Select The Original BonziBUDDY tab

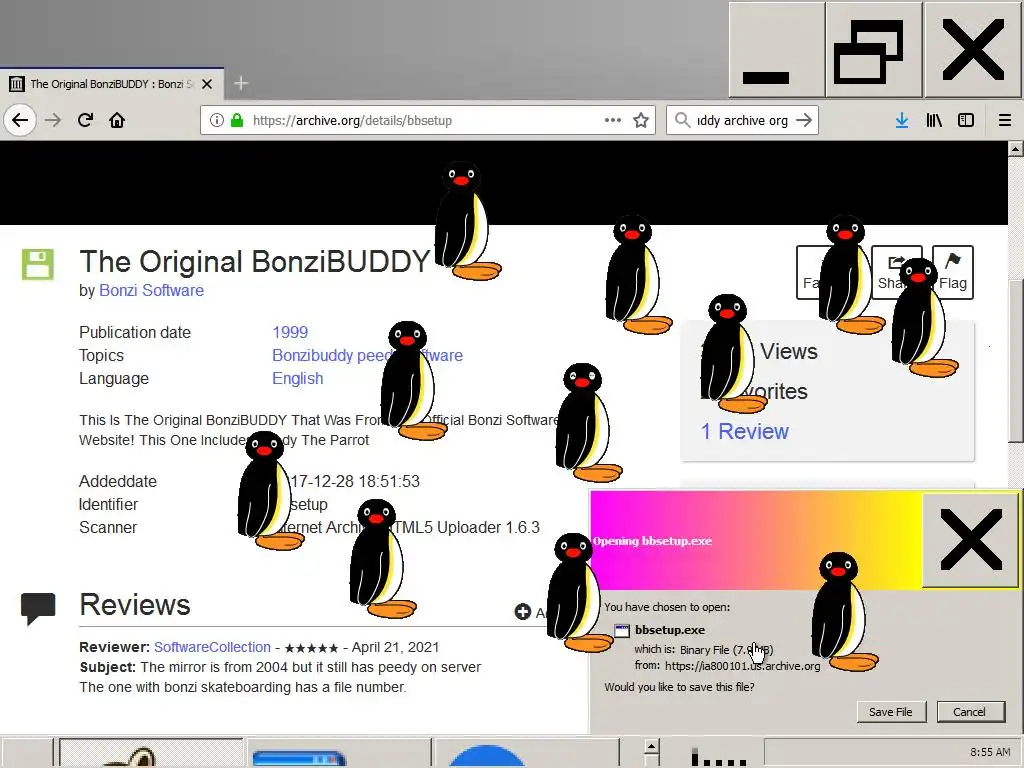click(x=112, y=84)
